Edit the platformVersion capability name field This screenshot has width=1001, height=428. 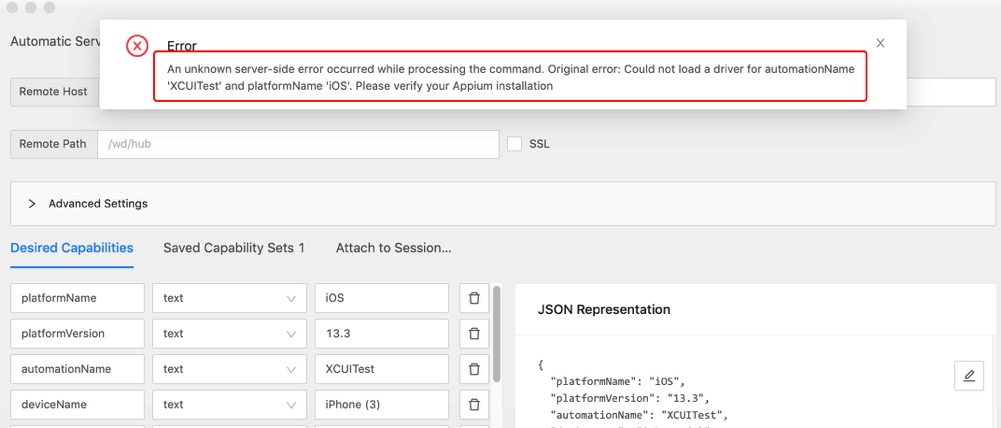coord(78,333)
